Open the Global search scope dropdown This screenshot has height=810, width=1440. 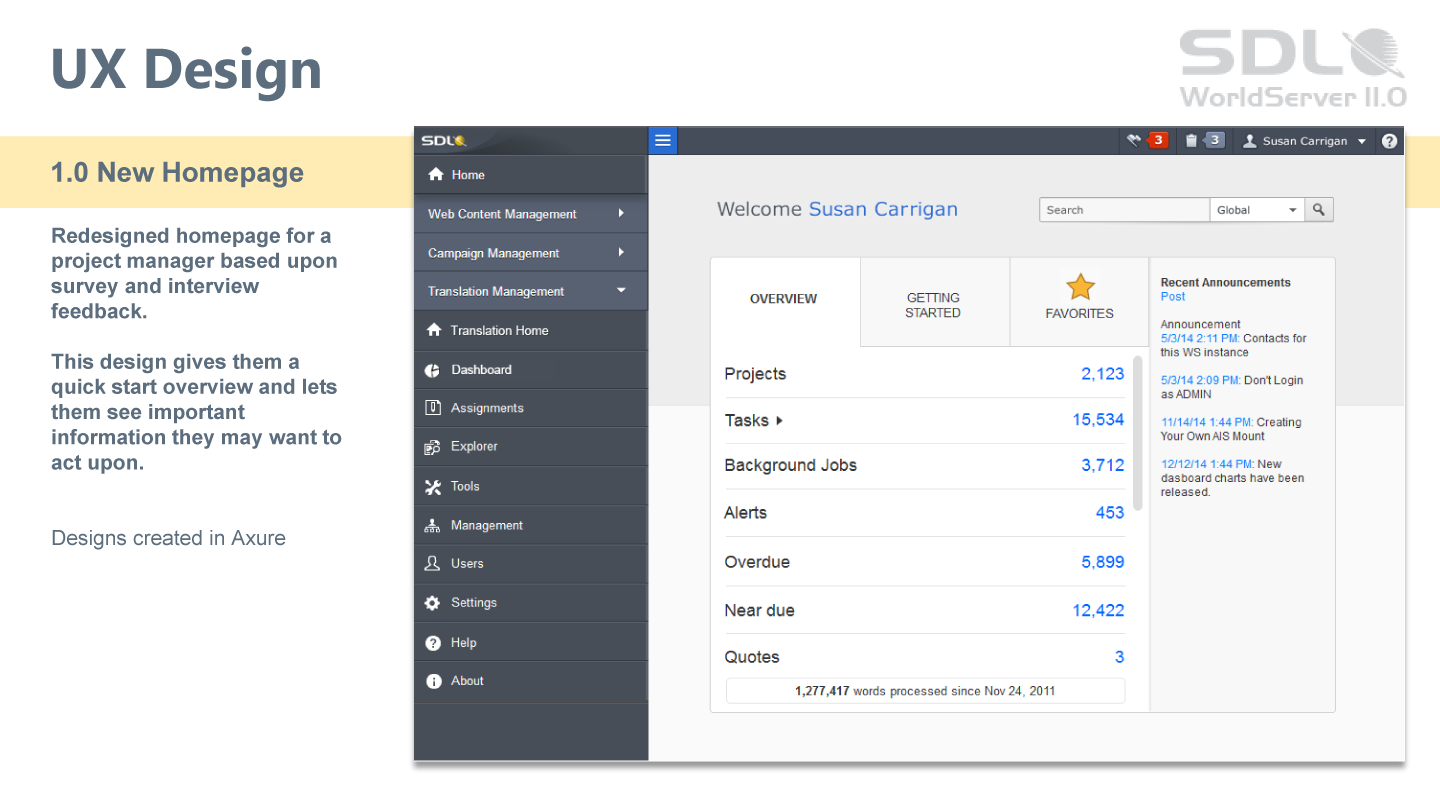click(x=1257, y=210)
